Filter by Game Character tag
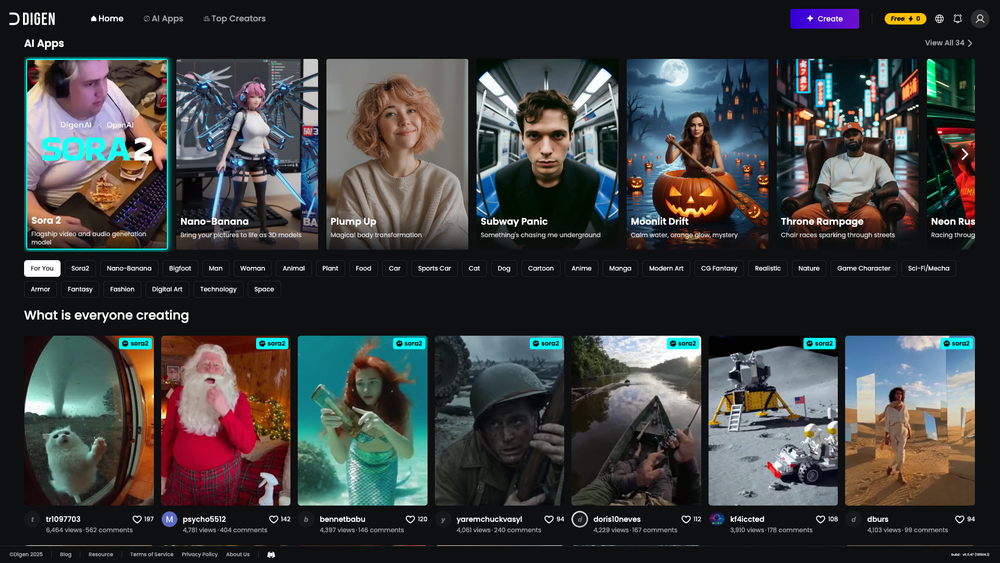Image resolution: width=1000 pixels, height=563 pixels. click(864, 268)
